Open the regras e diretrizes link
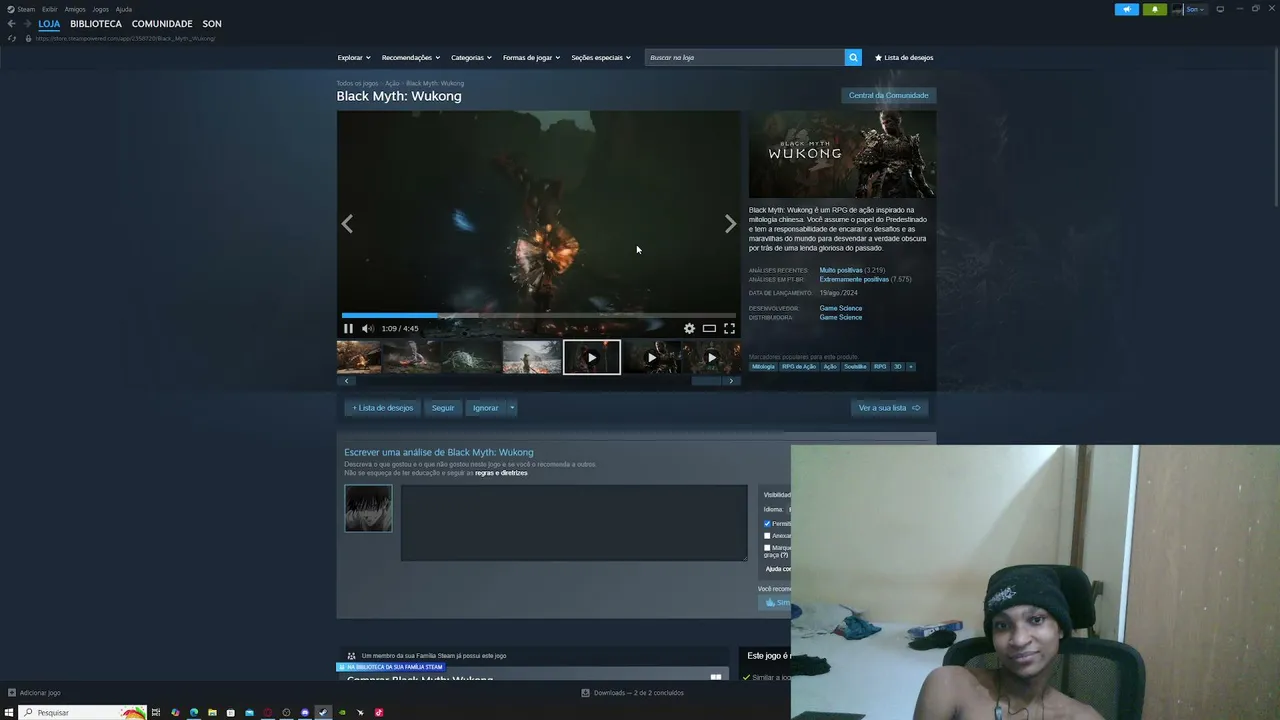Image resolution: width=1280 pixels, height=720 pixels. (501, 473)
